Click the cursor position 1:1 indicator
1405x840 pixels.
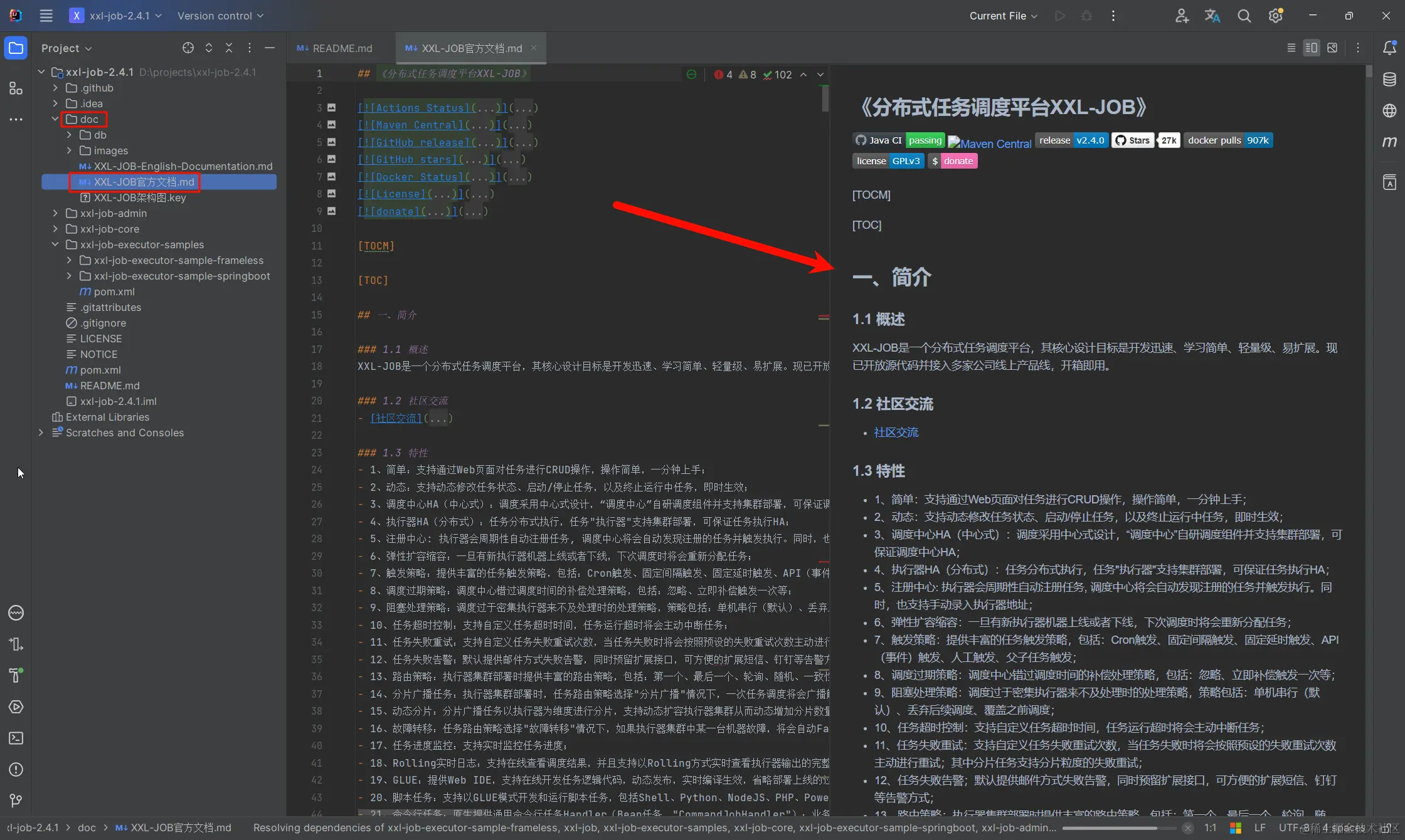[x=1211, y=827]
